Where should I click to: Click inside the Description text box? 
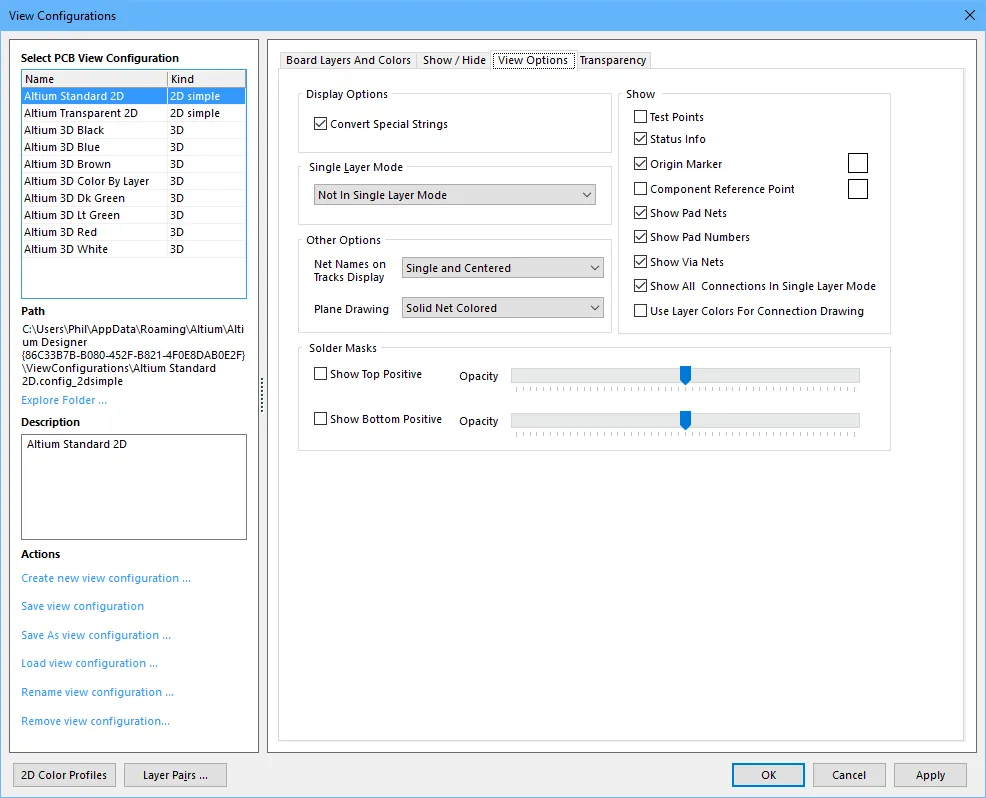tap(134, 487)
